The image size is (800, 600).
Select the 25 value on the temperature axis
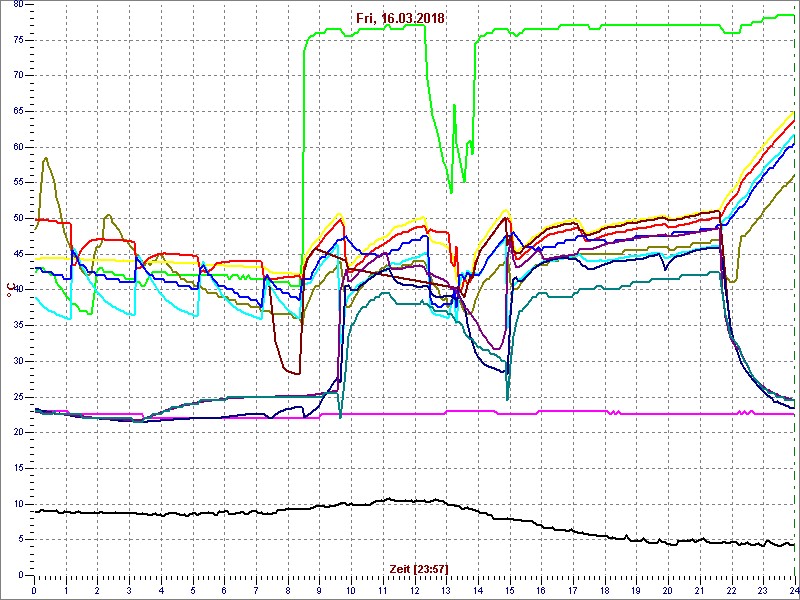18,397
